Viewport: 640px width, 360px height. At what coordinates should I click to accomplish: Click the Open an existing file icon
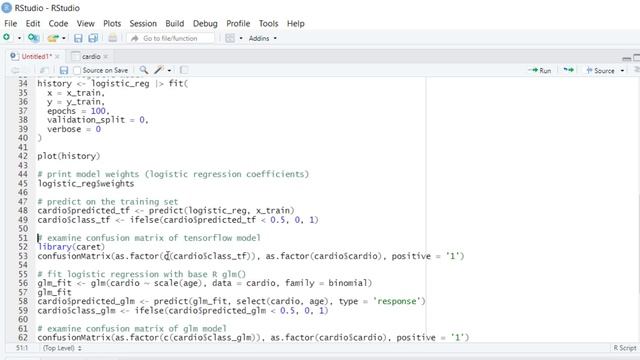point(53,38)
